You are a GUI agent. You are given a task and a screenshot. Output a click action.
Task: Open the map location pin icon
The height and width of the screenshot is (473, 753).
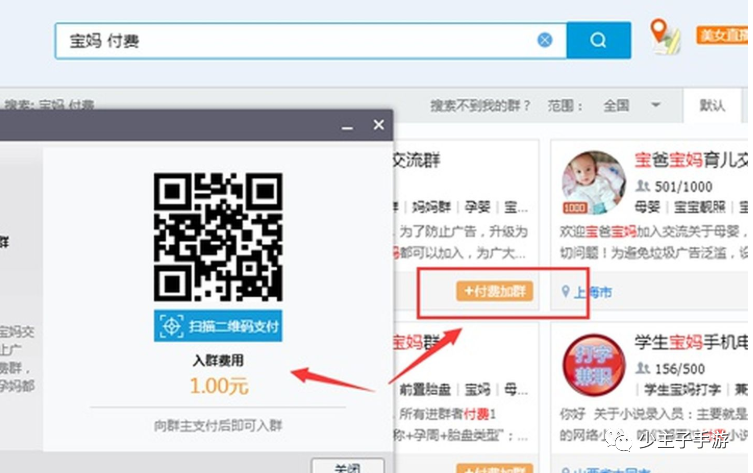pos(665,36)
